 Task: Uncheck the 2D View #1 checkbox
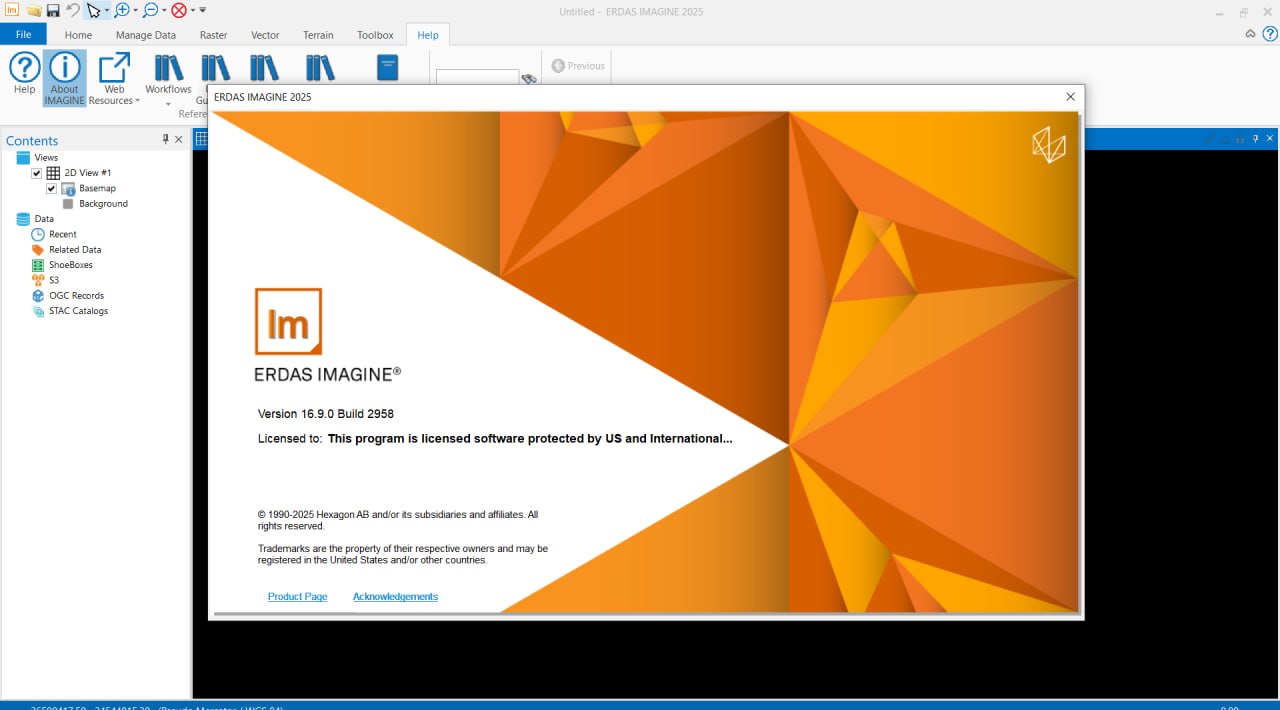(x=37, y=173)
